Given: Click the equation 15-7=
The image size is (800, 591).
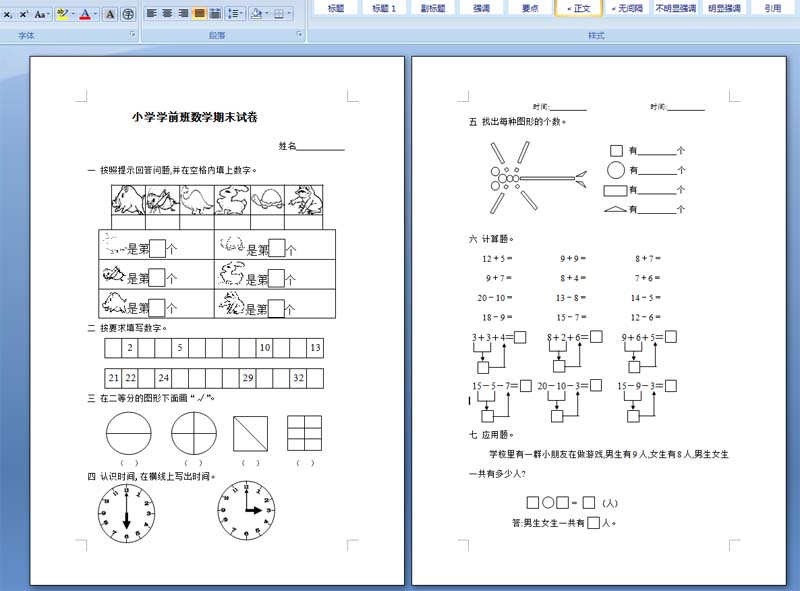Looking at the screenshot, I should point(571,317).
